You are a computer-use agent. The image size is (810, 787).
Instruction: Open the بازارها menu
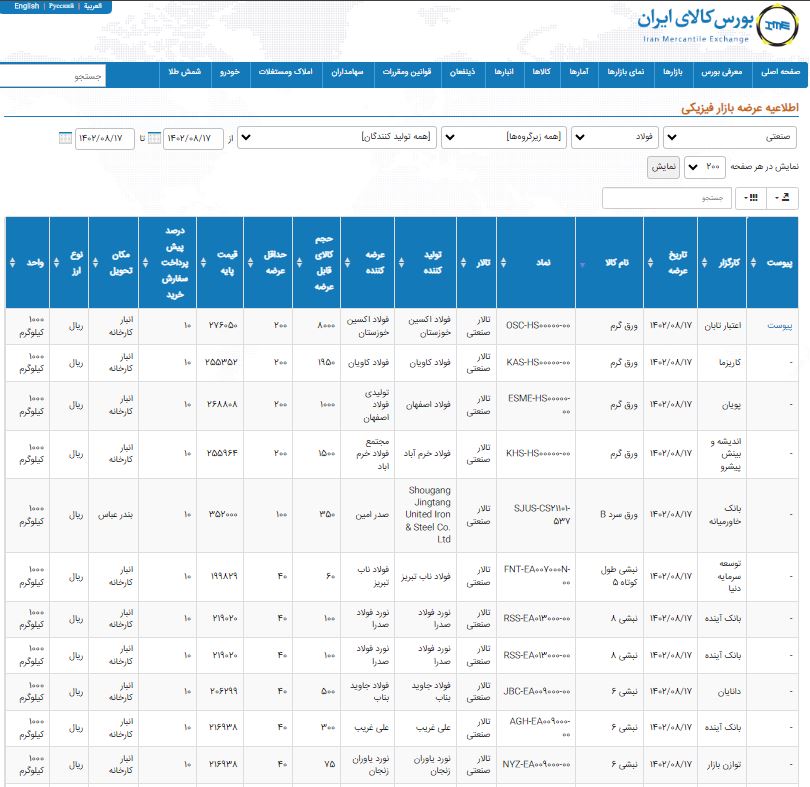(x=673, y=72)
